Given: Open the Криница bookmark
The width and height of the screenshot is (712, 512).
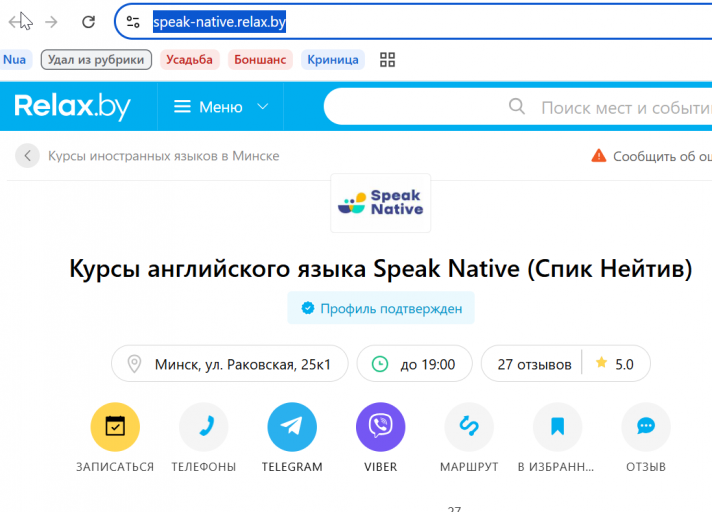Looking at the screenshot, I should [333, 59].
